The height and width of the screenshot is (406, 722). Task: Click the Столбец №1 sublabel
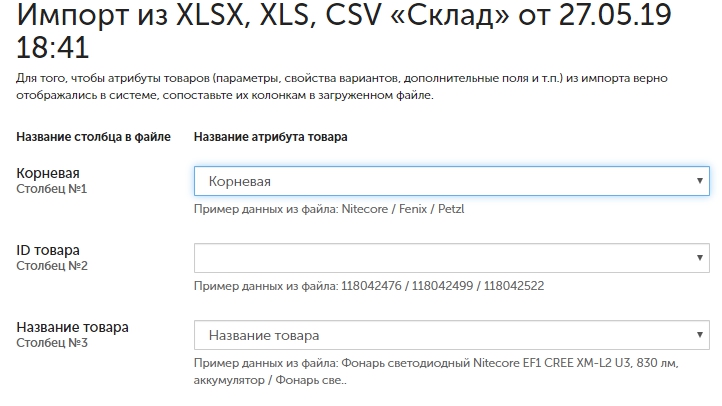pos(52,189)
